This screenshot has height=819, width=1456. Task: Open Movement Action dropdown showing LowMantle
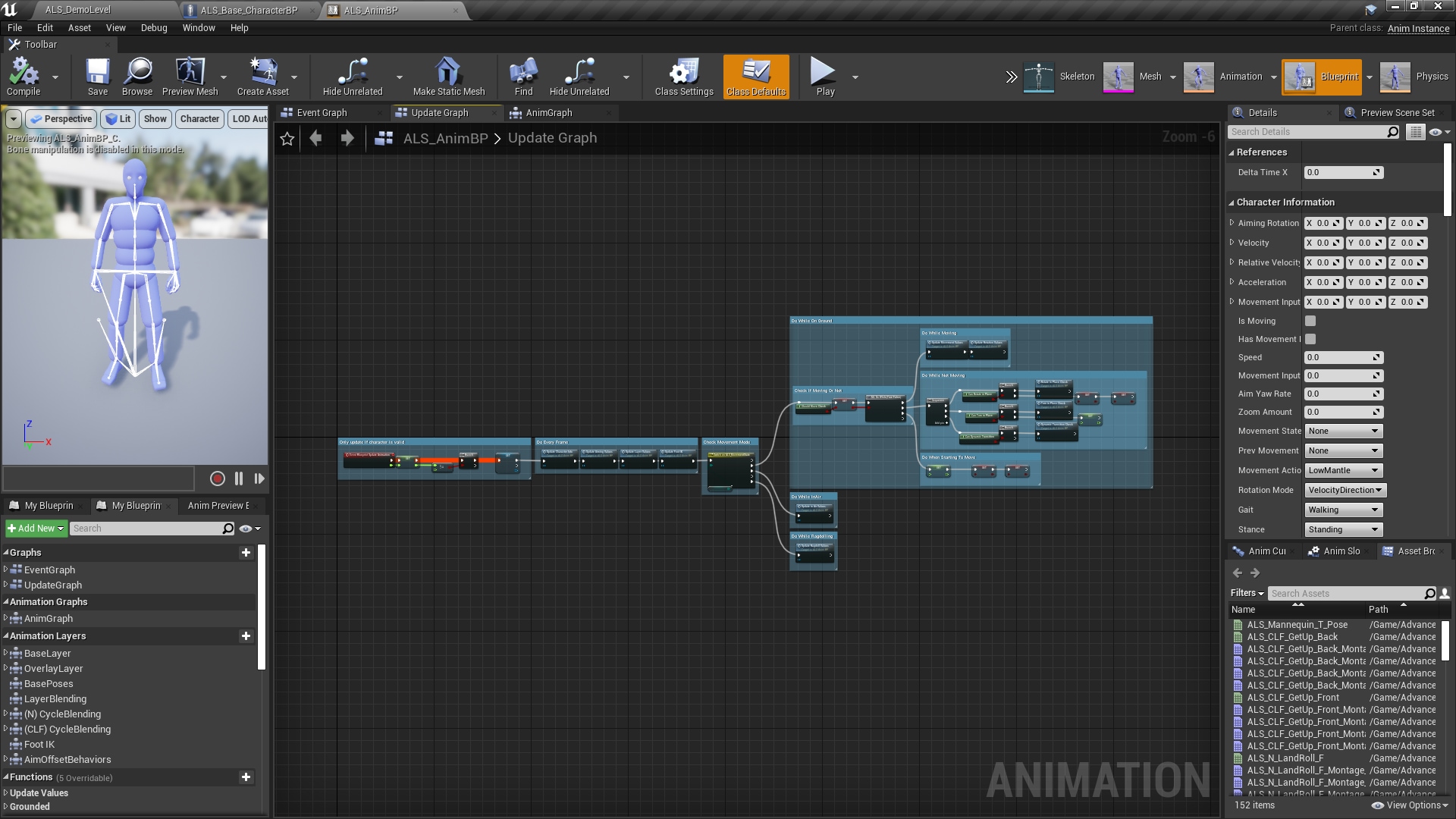(x=1343, y=470)
